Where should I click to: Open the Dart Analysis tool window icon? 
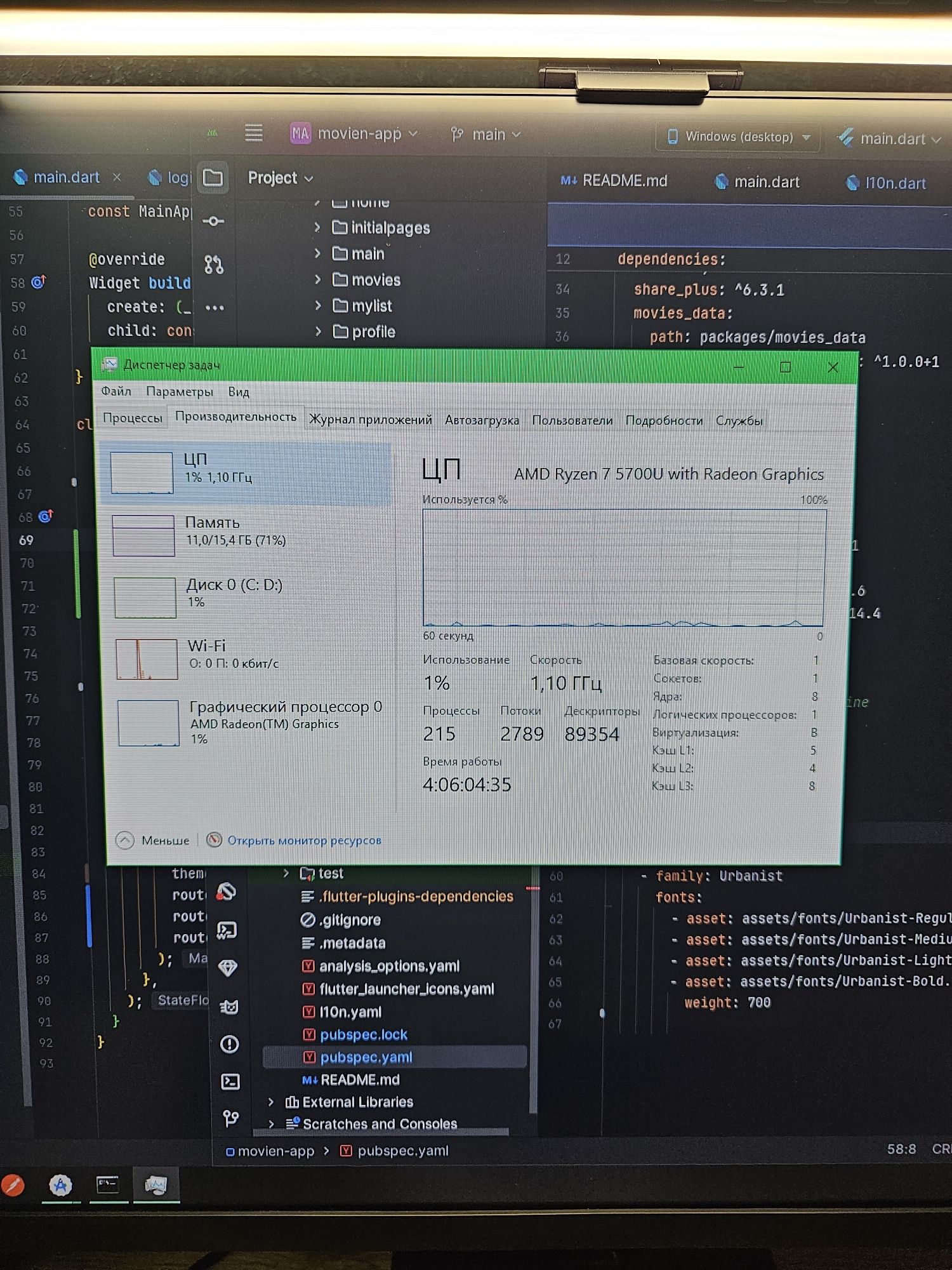(227, 892)
